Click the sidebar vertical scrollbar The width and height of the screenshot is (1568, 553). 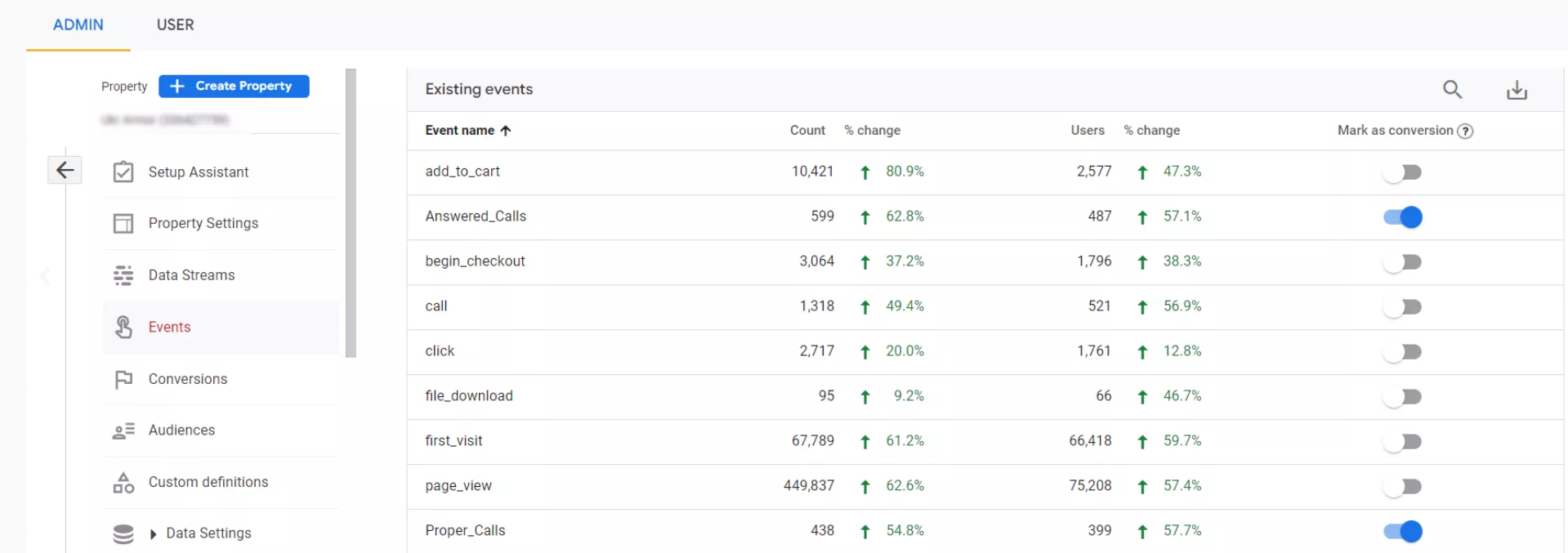(x=351, y=212)
